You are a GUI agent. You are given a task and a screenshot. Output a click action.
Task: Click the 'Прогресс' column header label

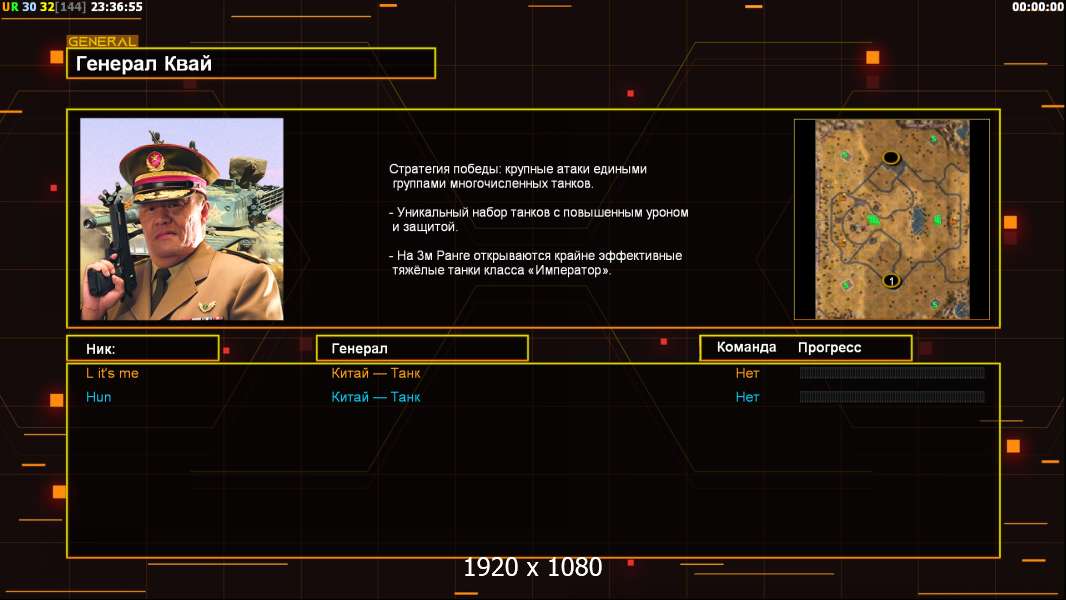[x=829, y=347]
